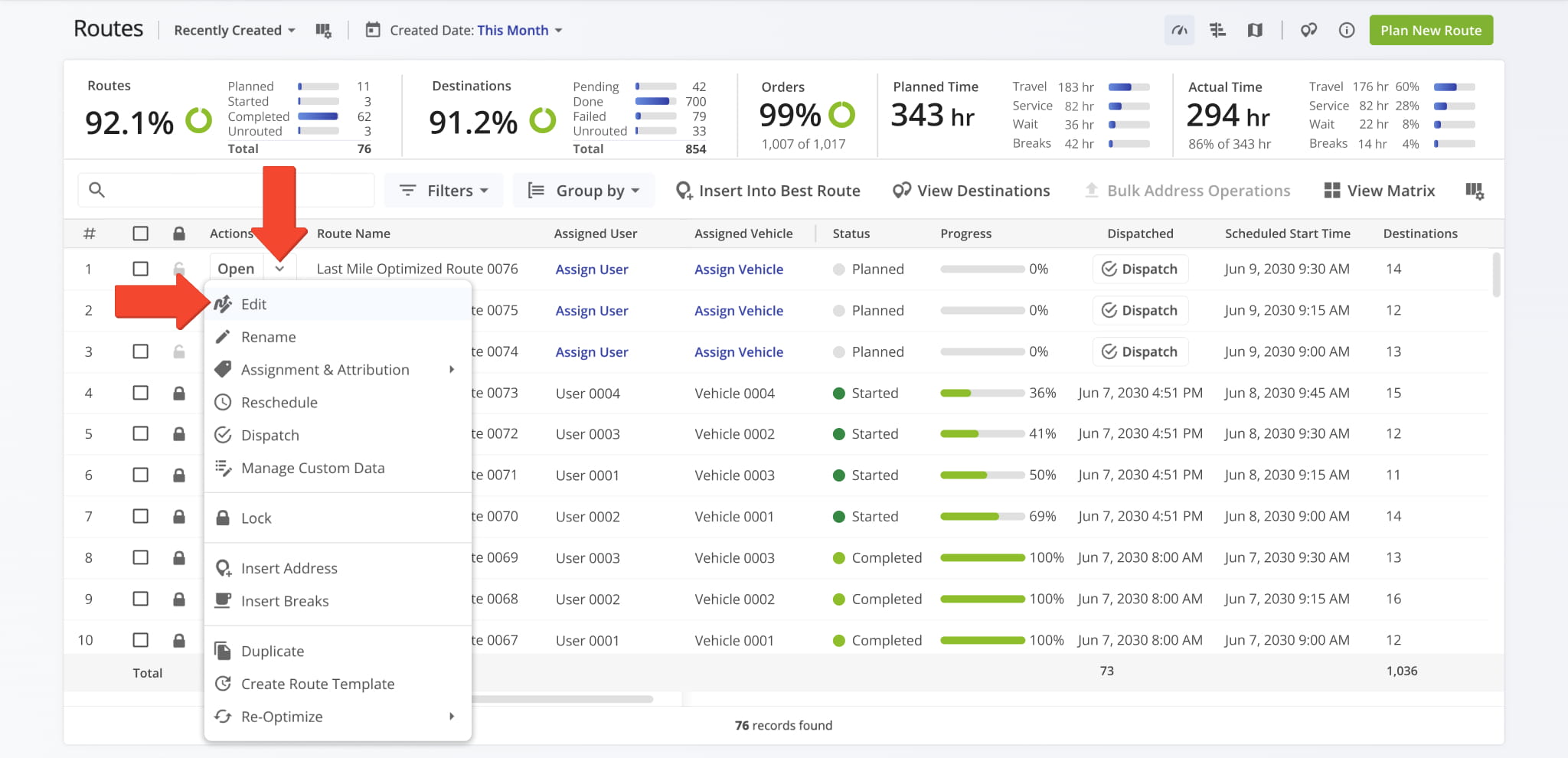The height and width of the screenshot is (758, 1568).
Task: Click the lock column header icon
Action: [x=179, y=234]
